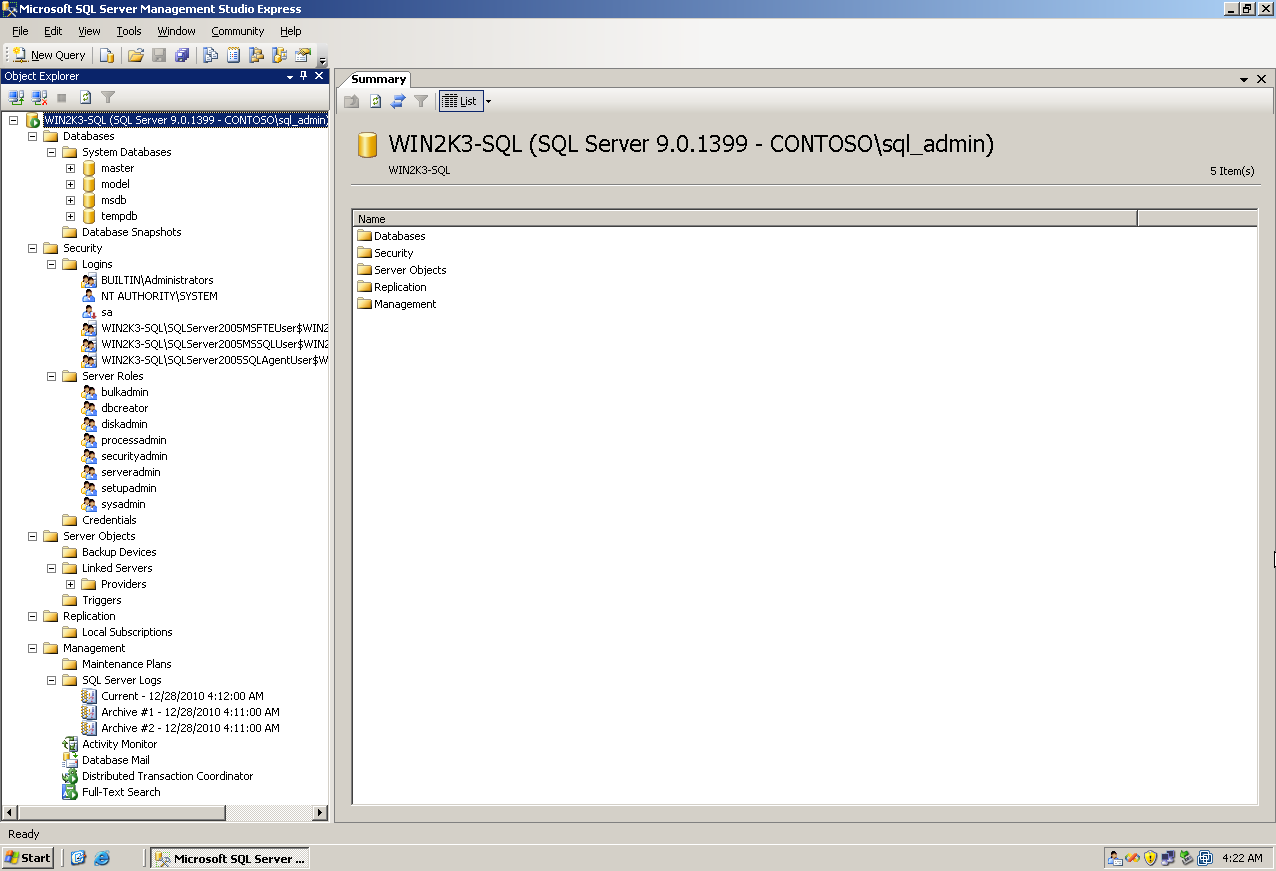Launch Internet Explorer from quick launch
Image resolution: width=1276 pixels, height=871 pixels.
(x=102, y=858)
